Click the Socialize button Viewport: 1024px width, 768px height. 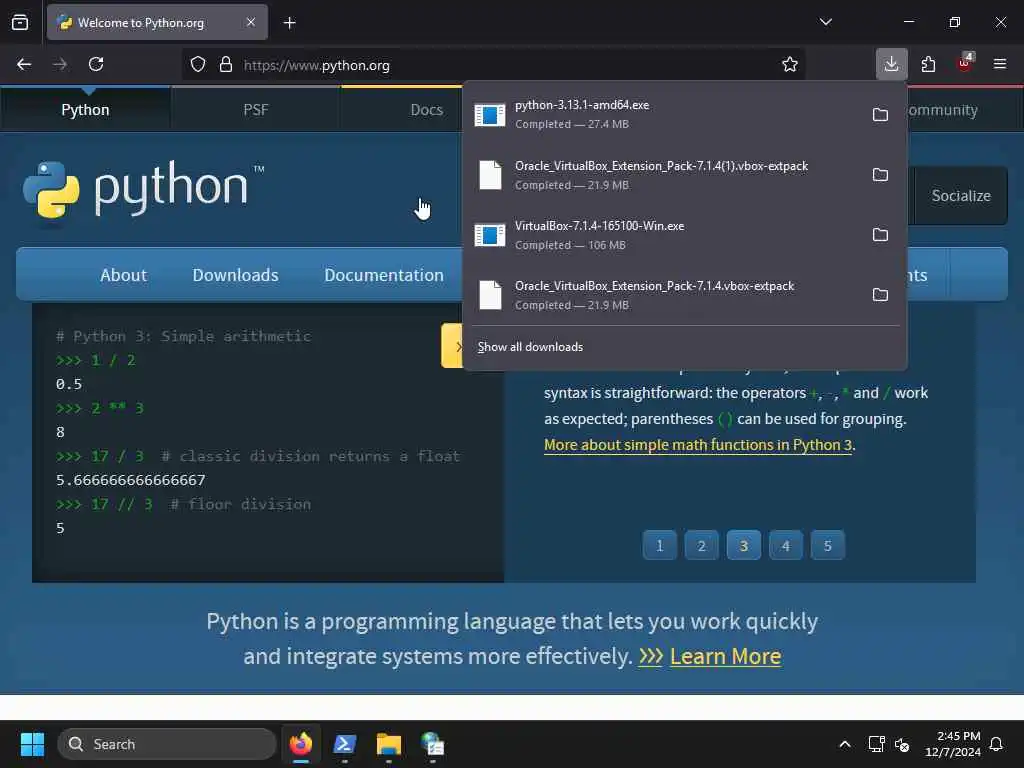[x=961, y=195]
